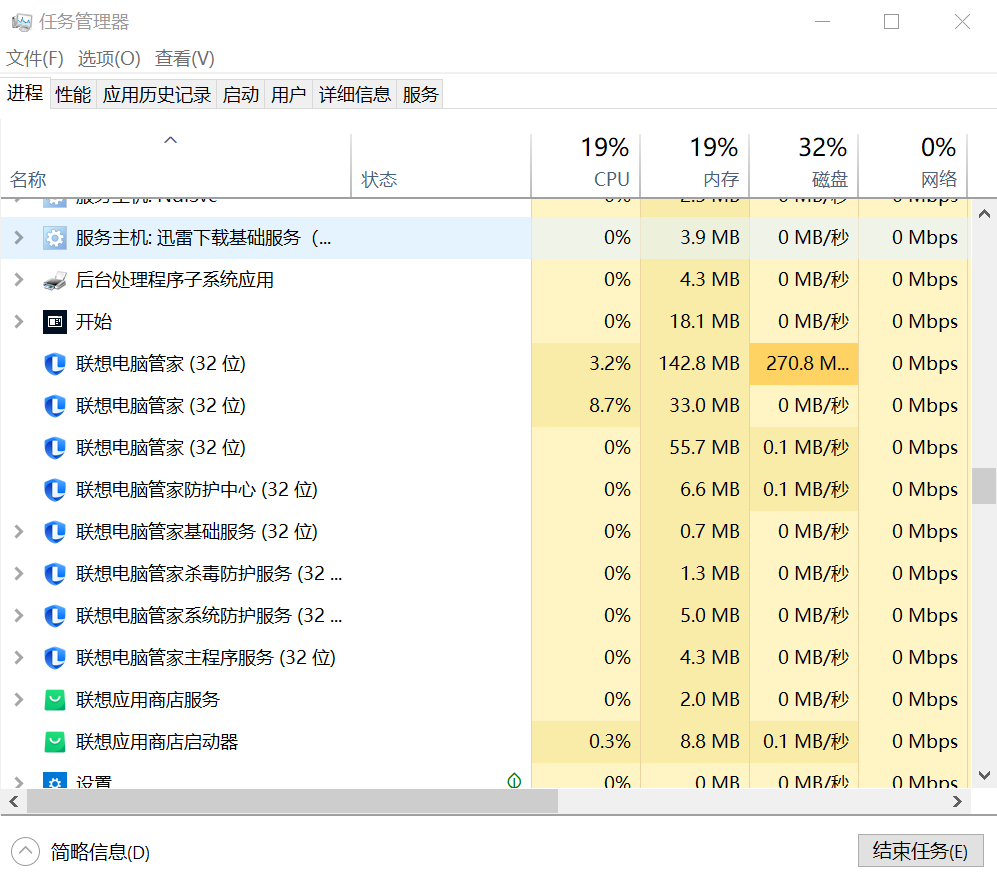Select the 联想应用商店启动器 row name
Image resolution: width=997 pixels, height=886 pixels.
pyautogui.click(x=156, y=742)
